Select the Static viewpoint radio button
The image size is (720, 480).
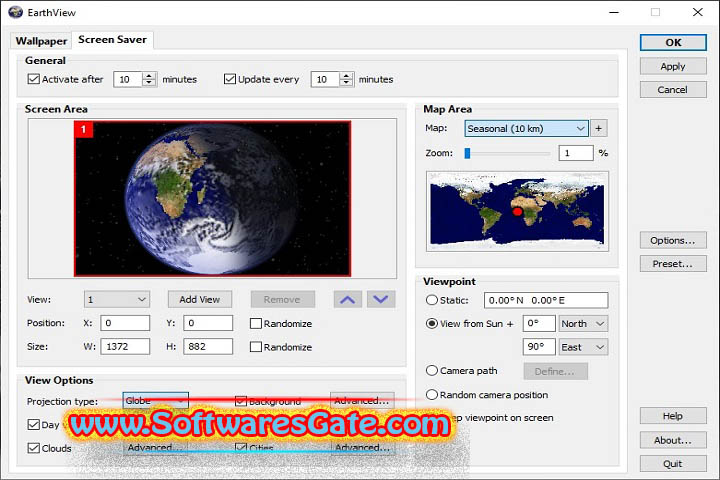pos(432,300)
